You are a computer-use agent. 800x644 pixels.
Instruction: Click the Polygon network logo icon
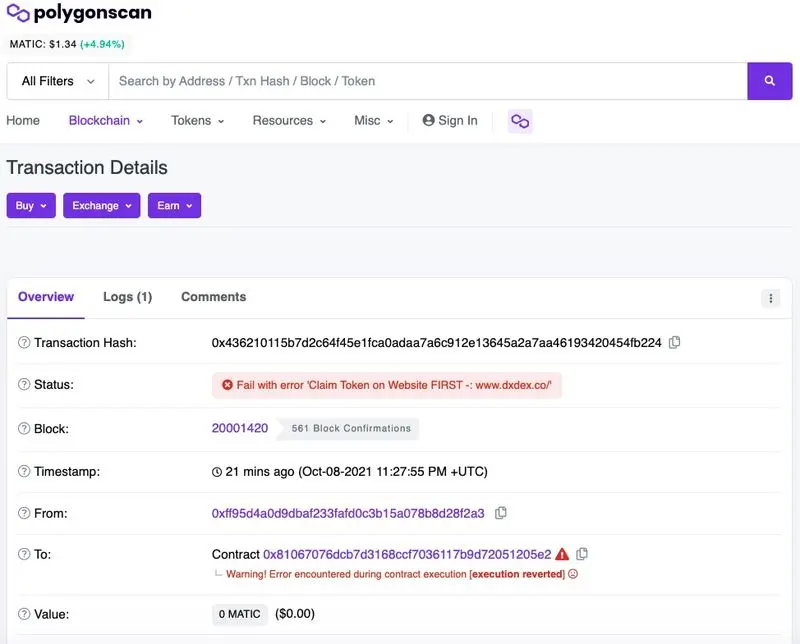tap(520, 121)
